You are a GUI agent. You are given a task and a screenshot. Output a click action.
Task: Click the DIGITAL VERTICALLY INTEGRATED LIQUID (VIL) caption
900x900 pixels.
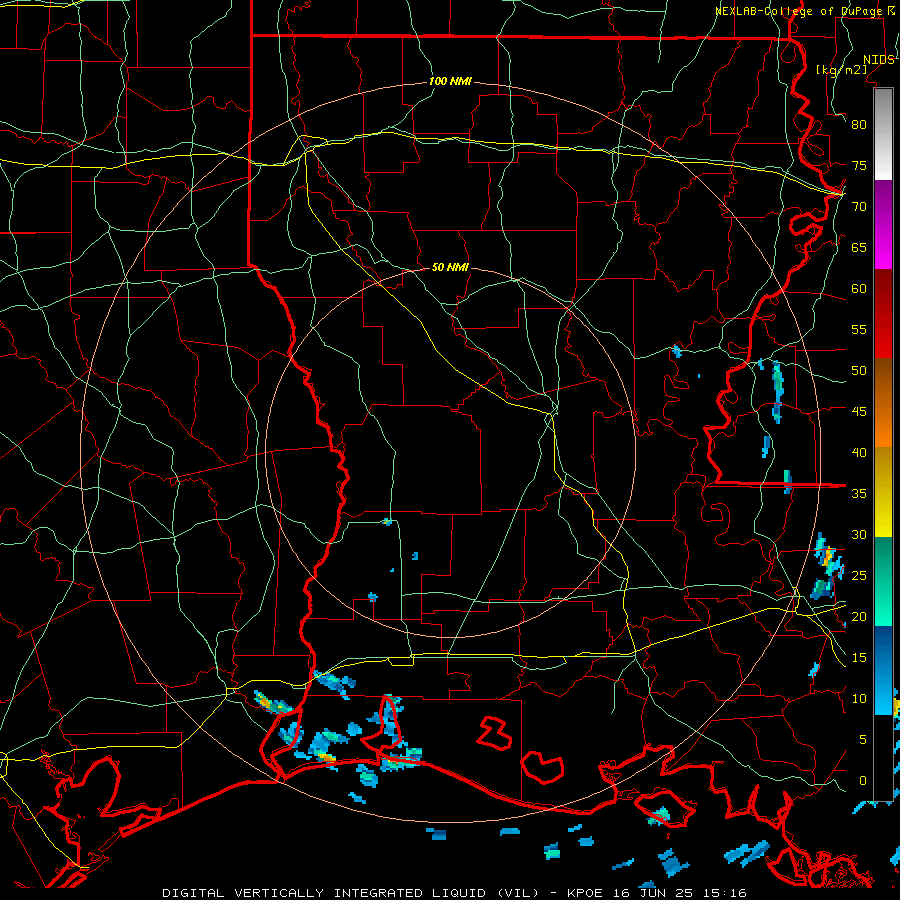point(350,893)
